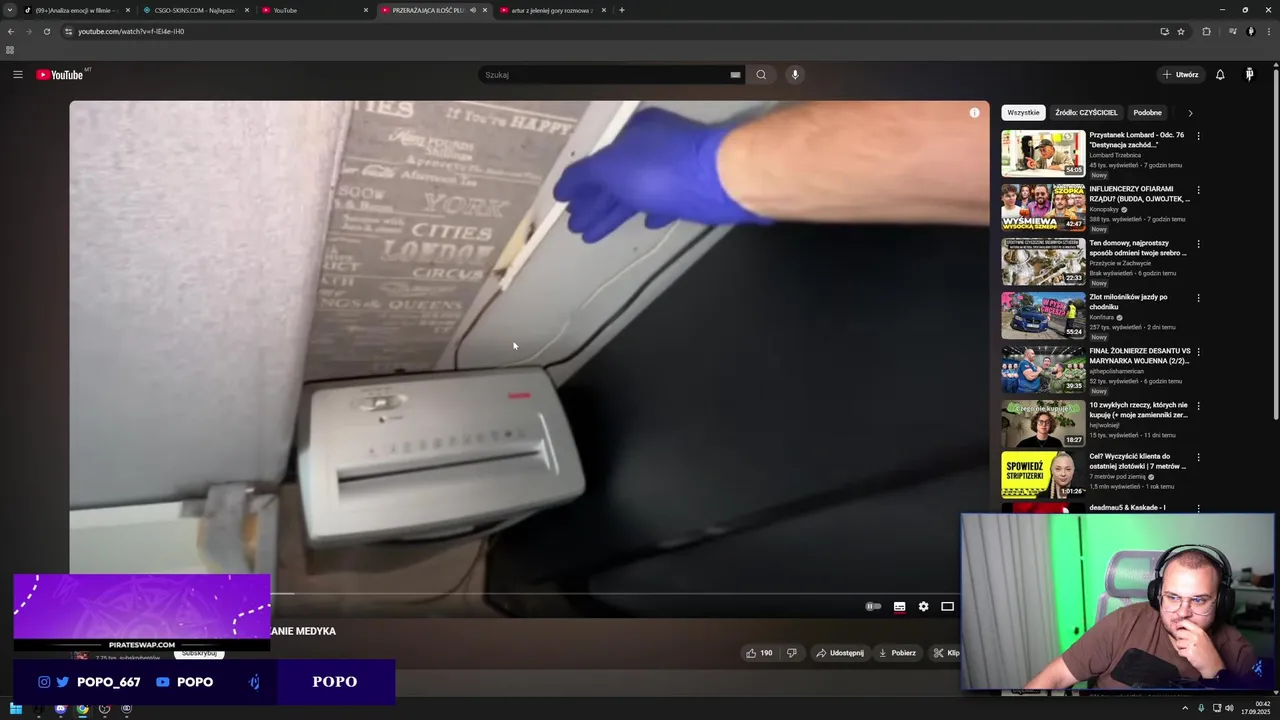The height and width of the screenshot is (720, 1280).
Task: Open a new browser tab
Action: click(621, 10)
